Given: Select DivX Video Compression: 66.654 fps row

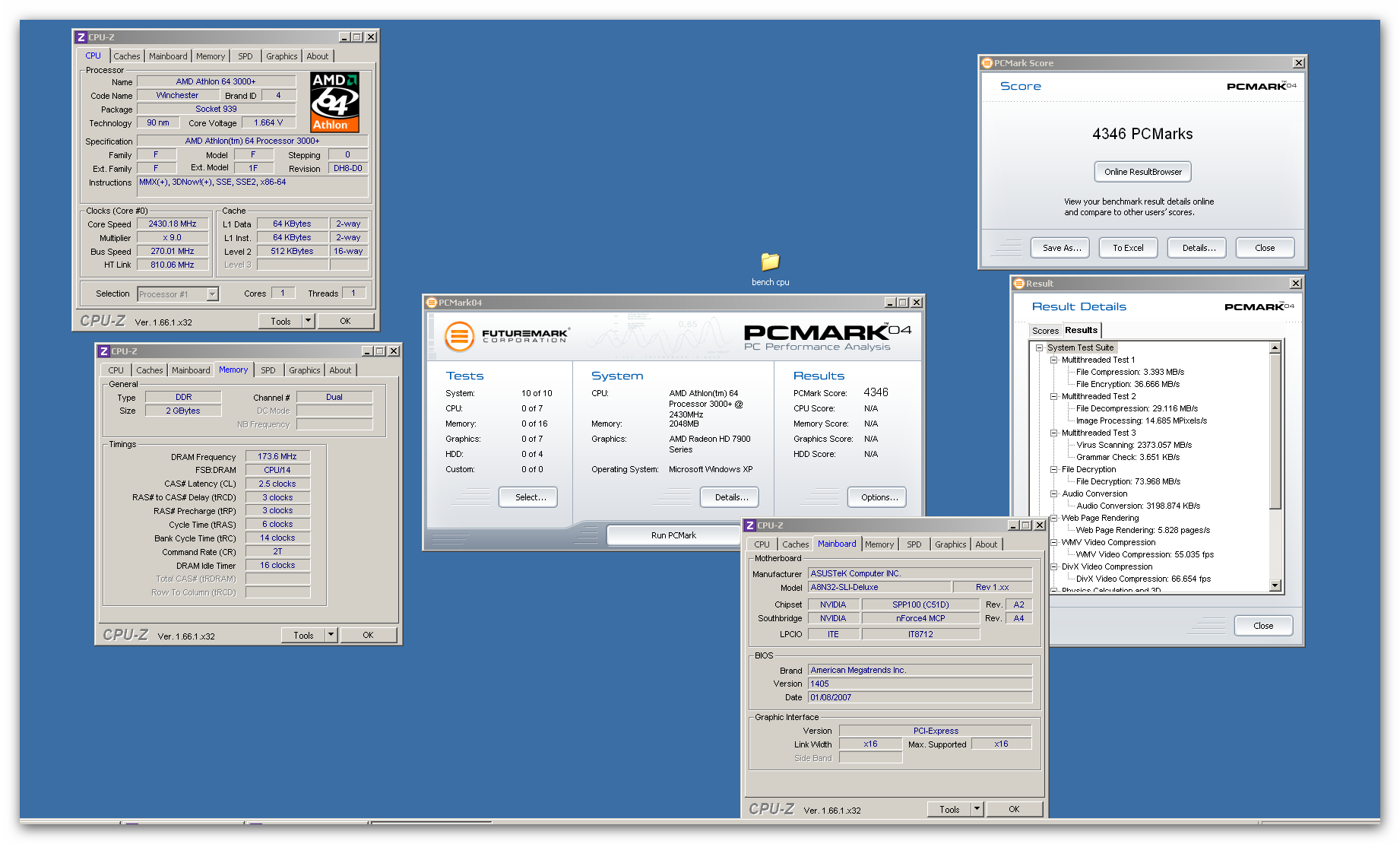Looking at the screenshot, I should click(x=1143, y=579).
